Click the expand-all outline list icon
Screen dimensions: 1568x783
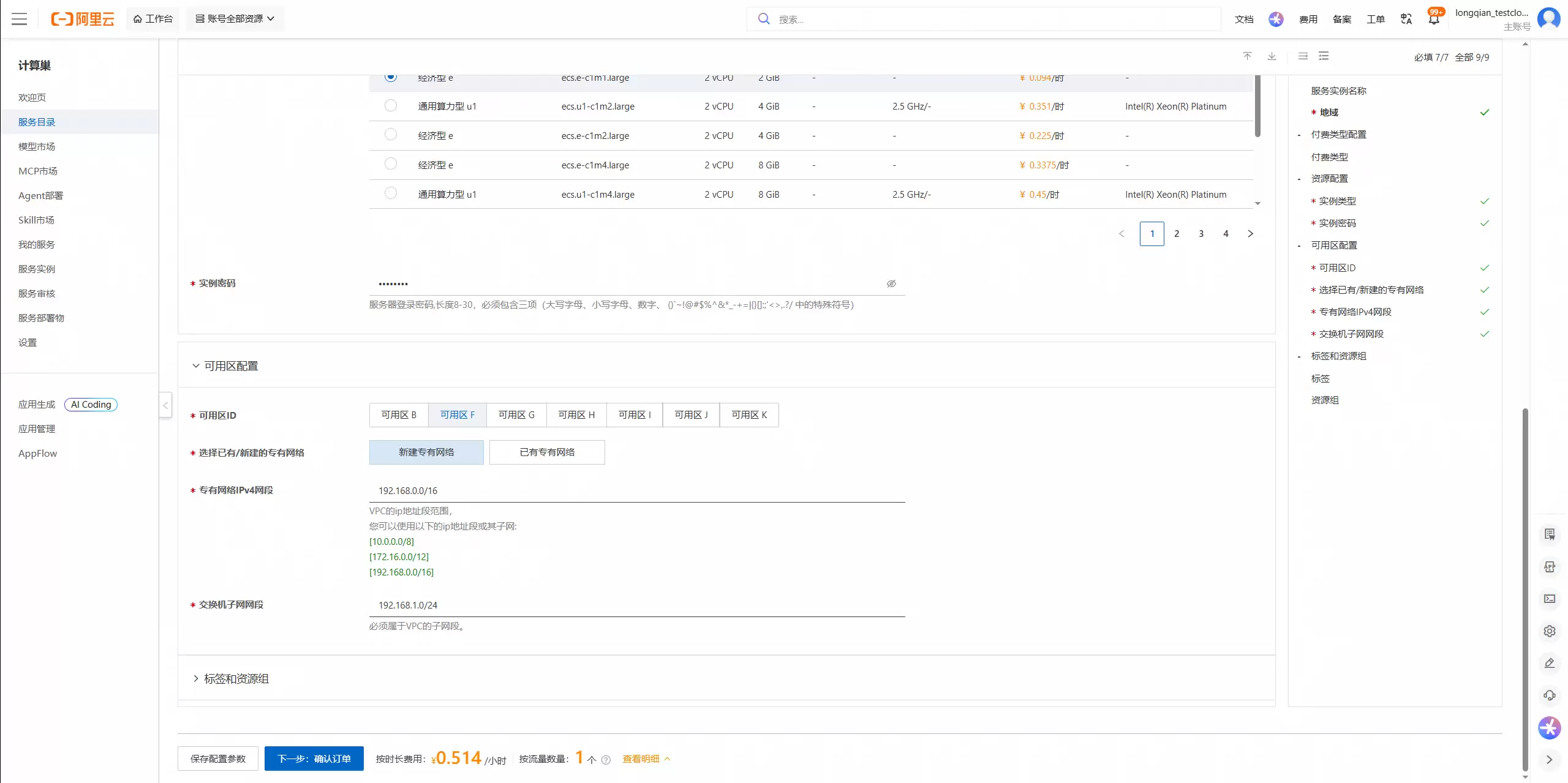1324,56
